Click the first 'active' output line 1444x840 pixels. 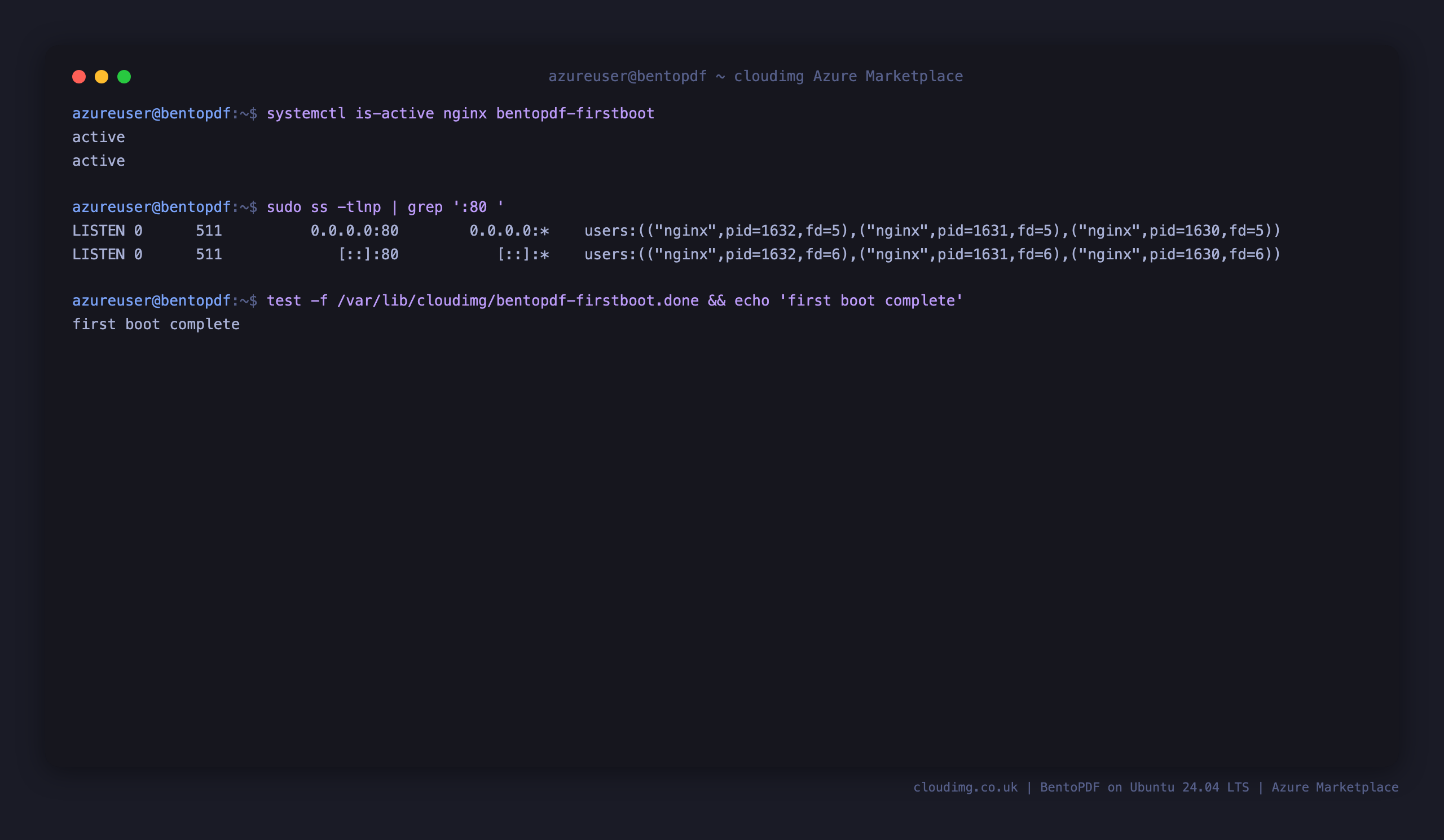click(x=99, y=137)
